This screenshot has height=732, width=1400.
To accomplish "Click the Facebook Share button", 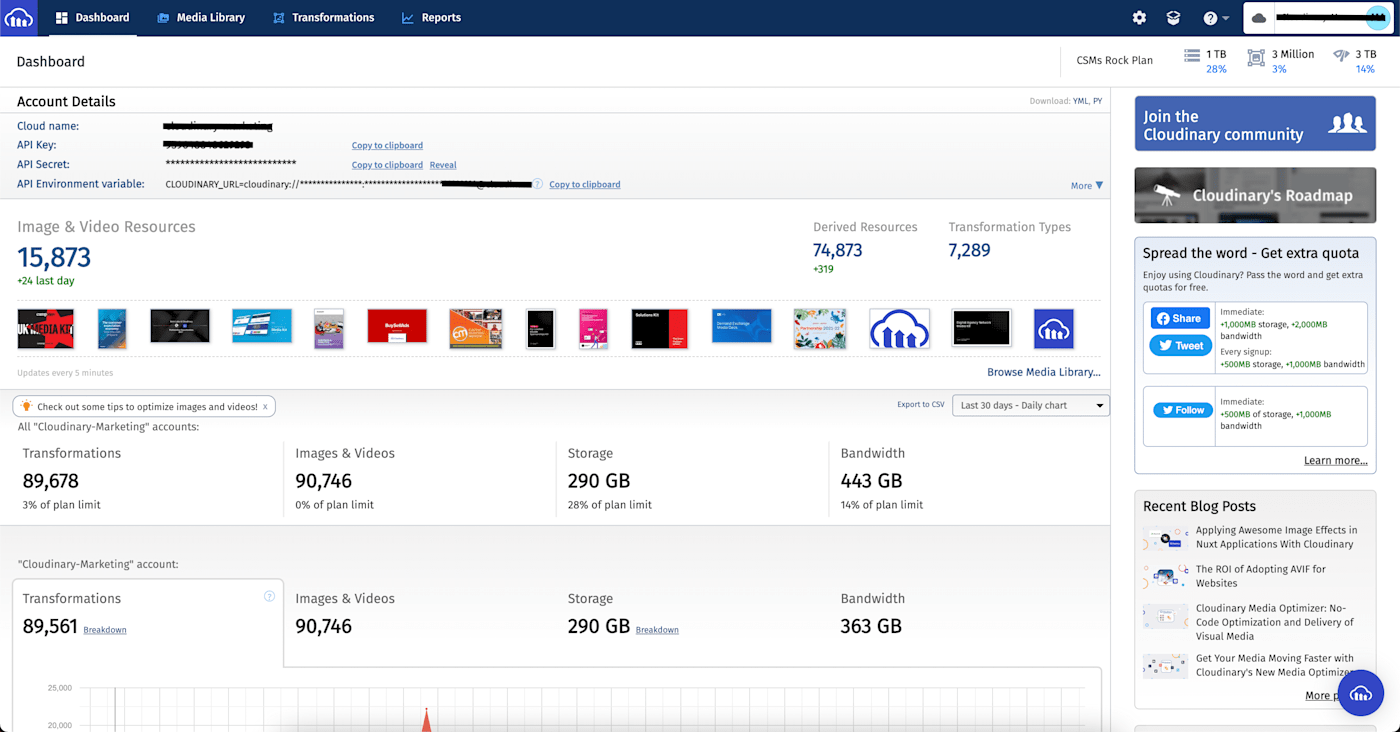I will click(1180, 319).
